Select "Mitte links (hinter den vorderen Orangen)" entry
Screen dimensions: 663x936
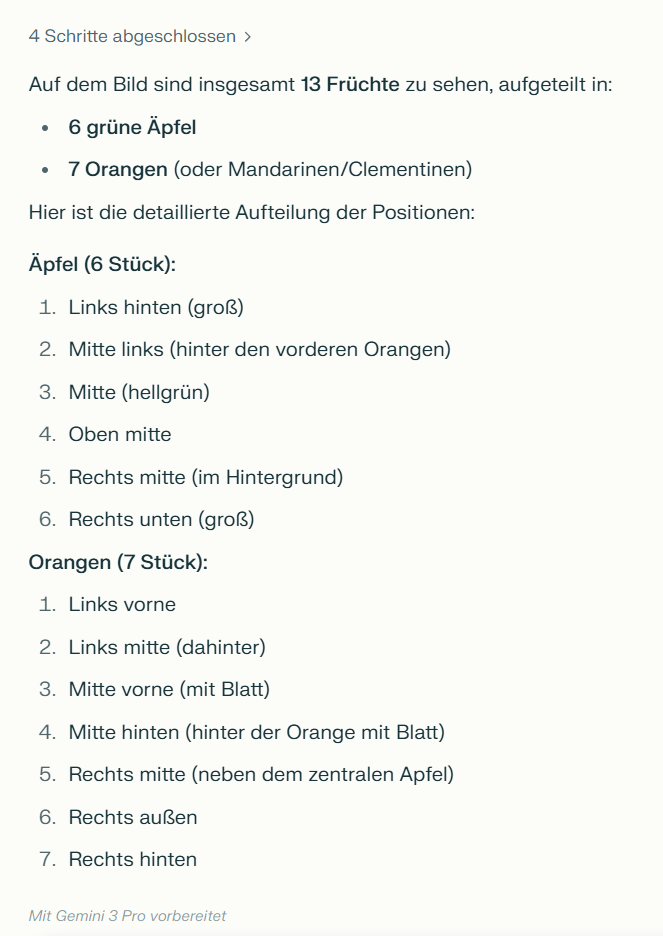[259, 350]
